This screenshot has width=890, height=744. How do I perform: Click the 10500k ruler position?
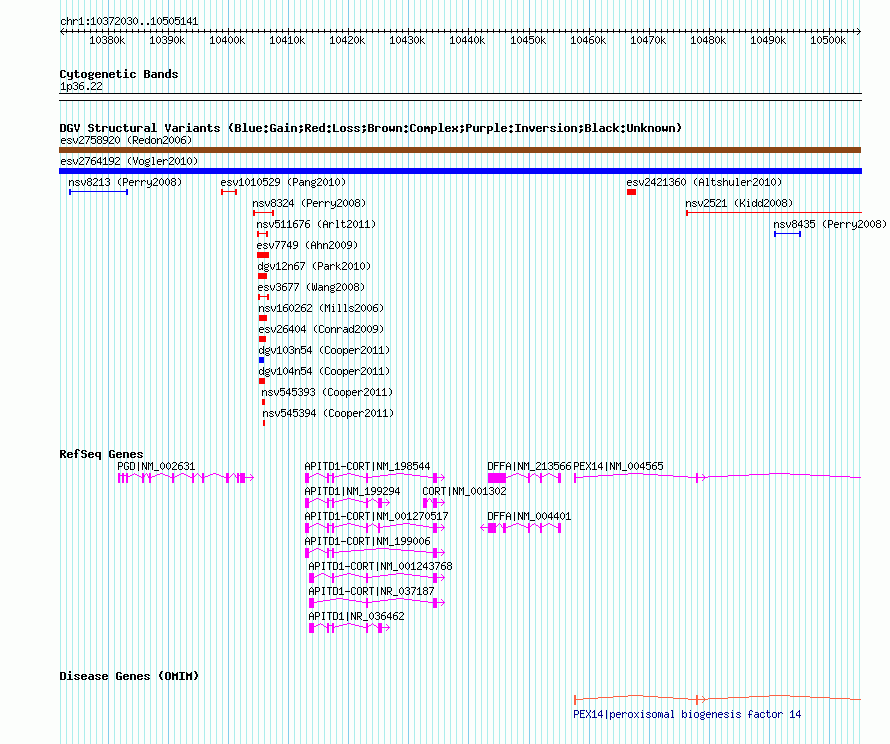(x=828, y=40)
